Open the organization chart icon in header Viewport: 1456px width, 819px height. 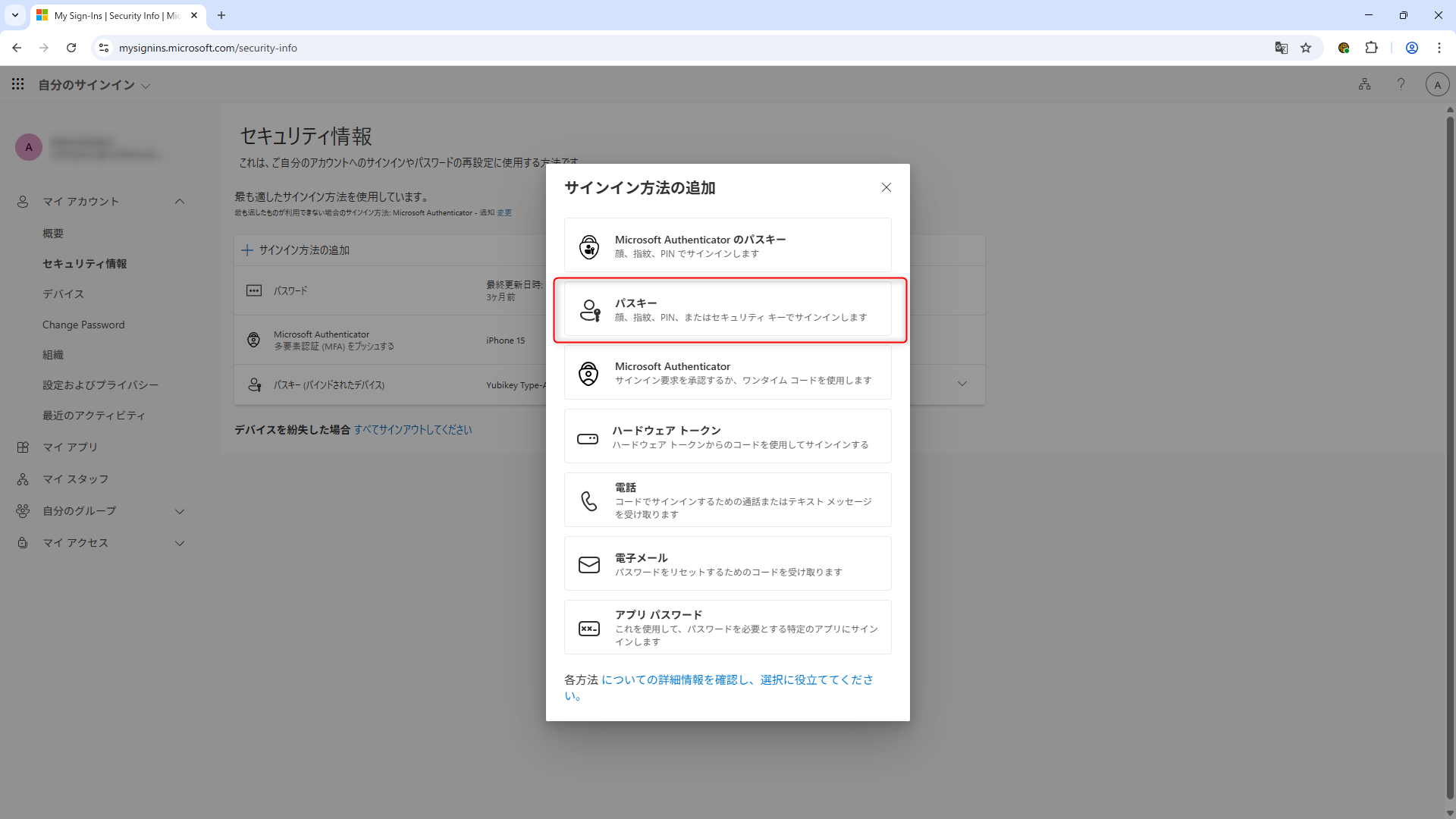1364,84
